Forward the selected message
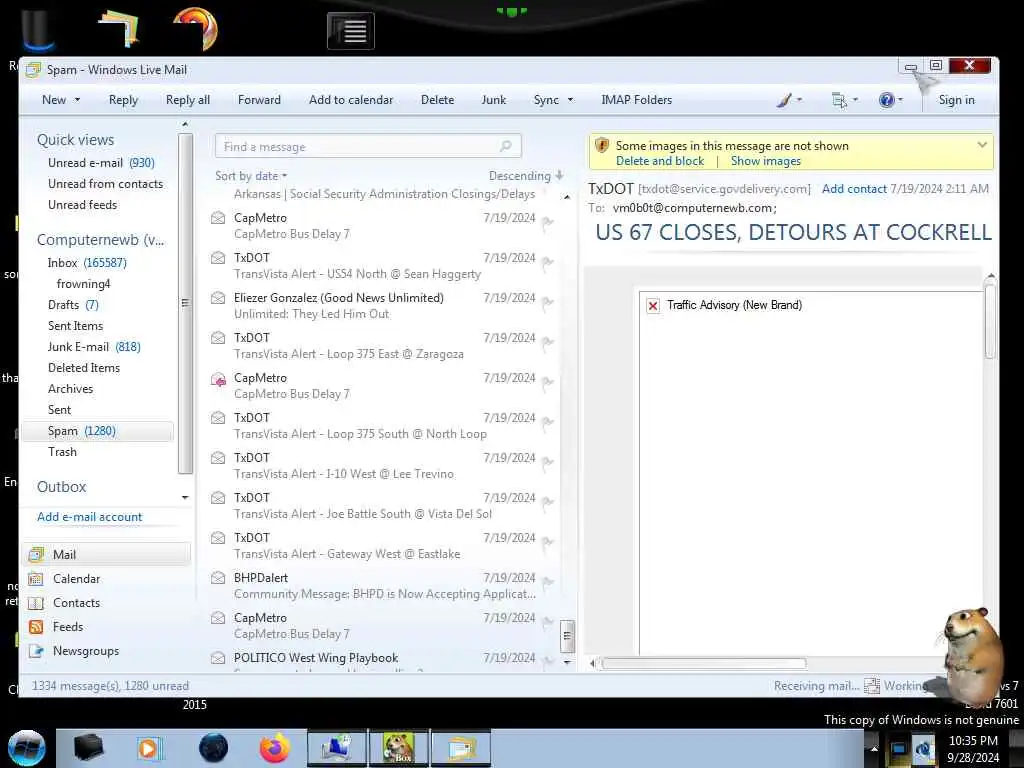1024x768 pixels. (x=259, y=100)
